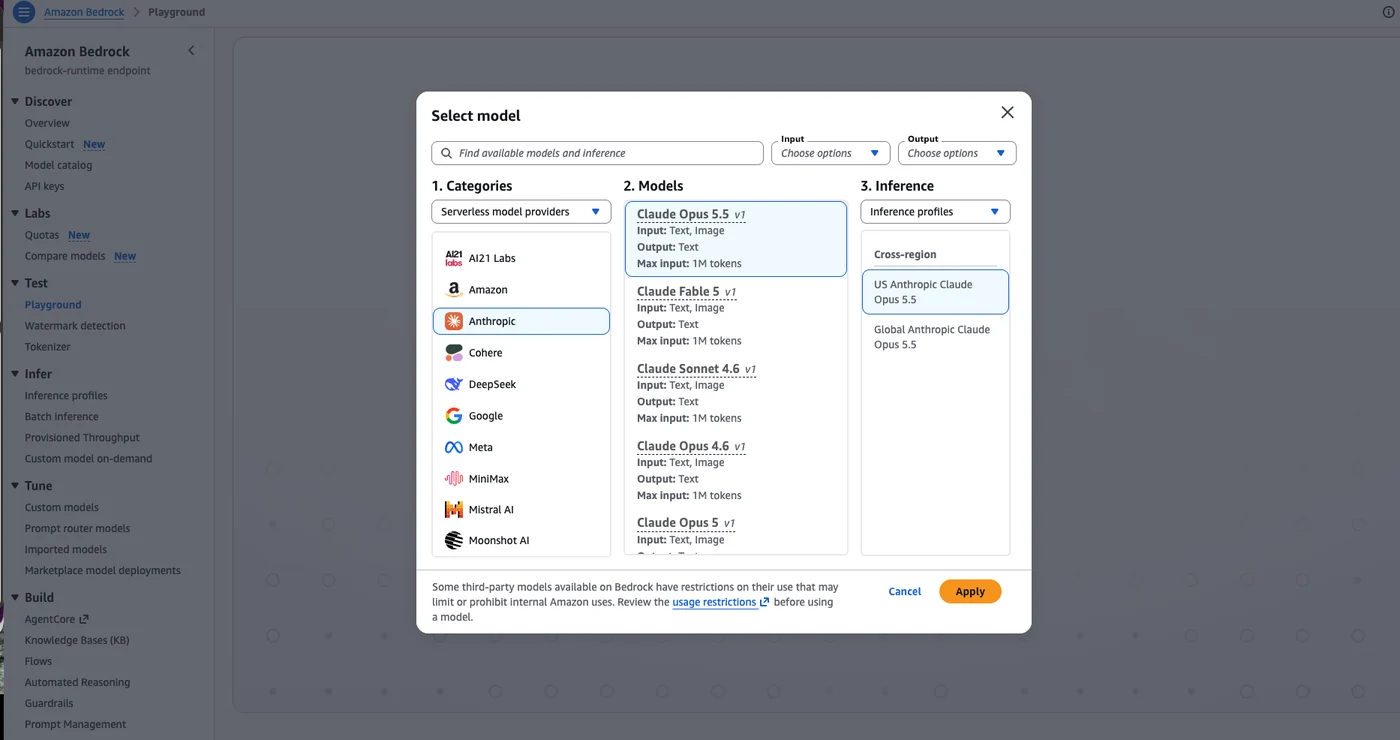Select the Cohere provider logo
This screenshot has height=740, width=1400.
pos(454,353)
